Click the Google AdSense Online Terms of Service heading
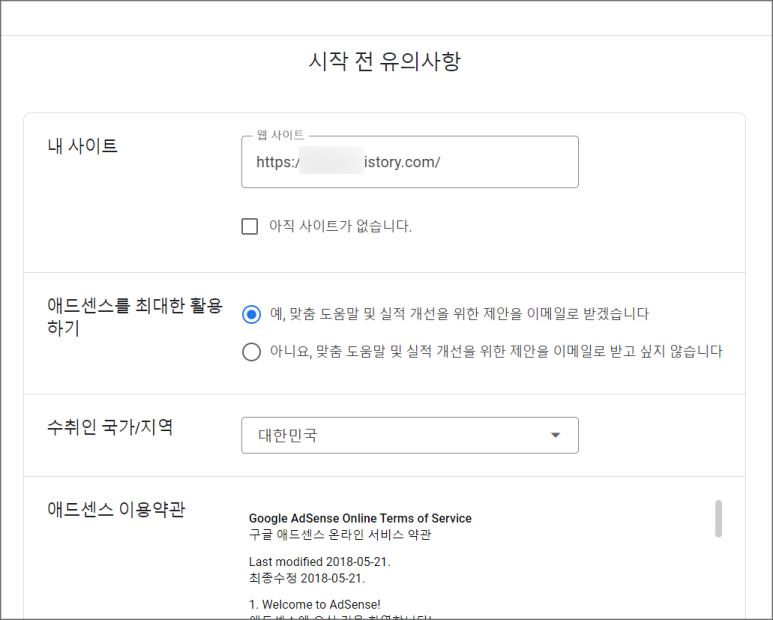 [x=360, y=518]
